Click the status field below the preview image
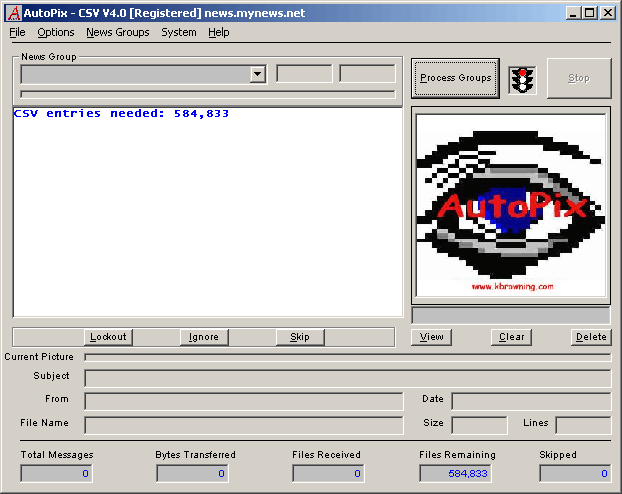 pyautogui.click(x=511, y=316)
